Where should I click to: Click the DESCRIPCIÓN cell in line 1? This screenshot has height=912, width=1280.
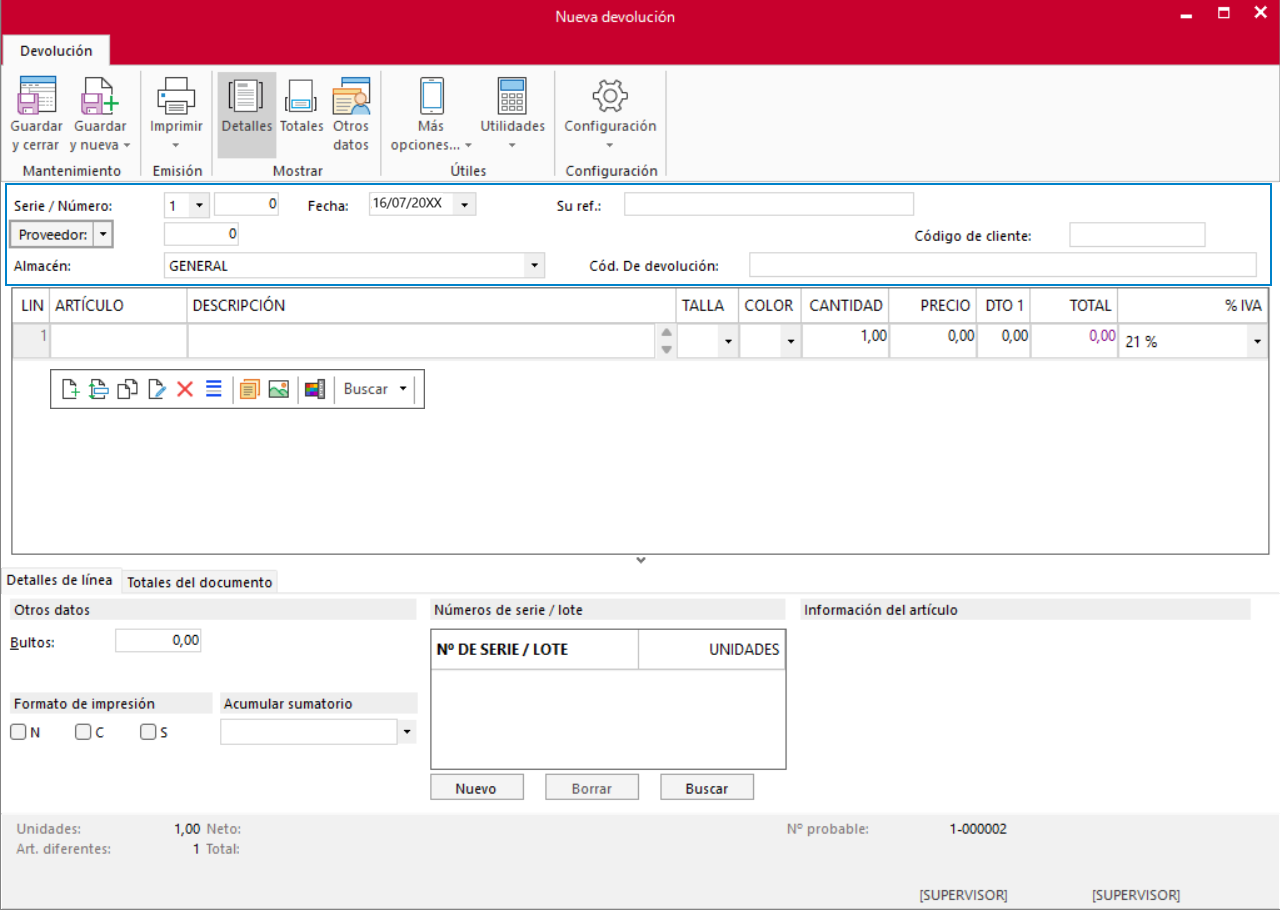(x=423, y=341)
